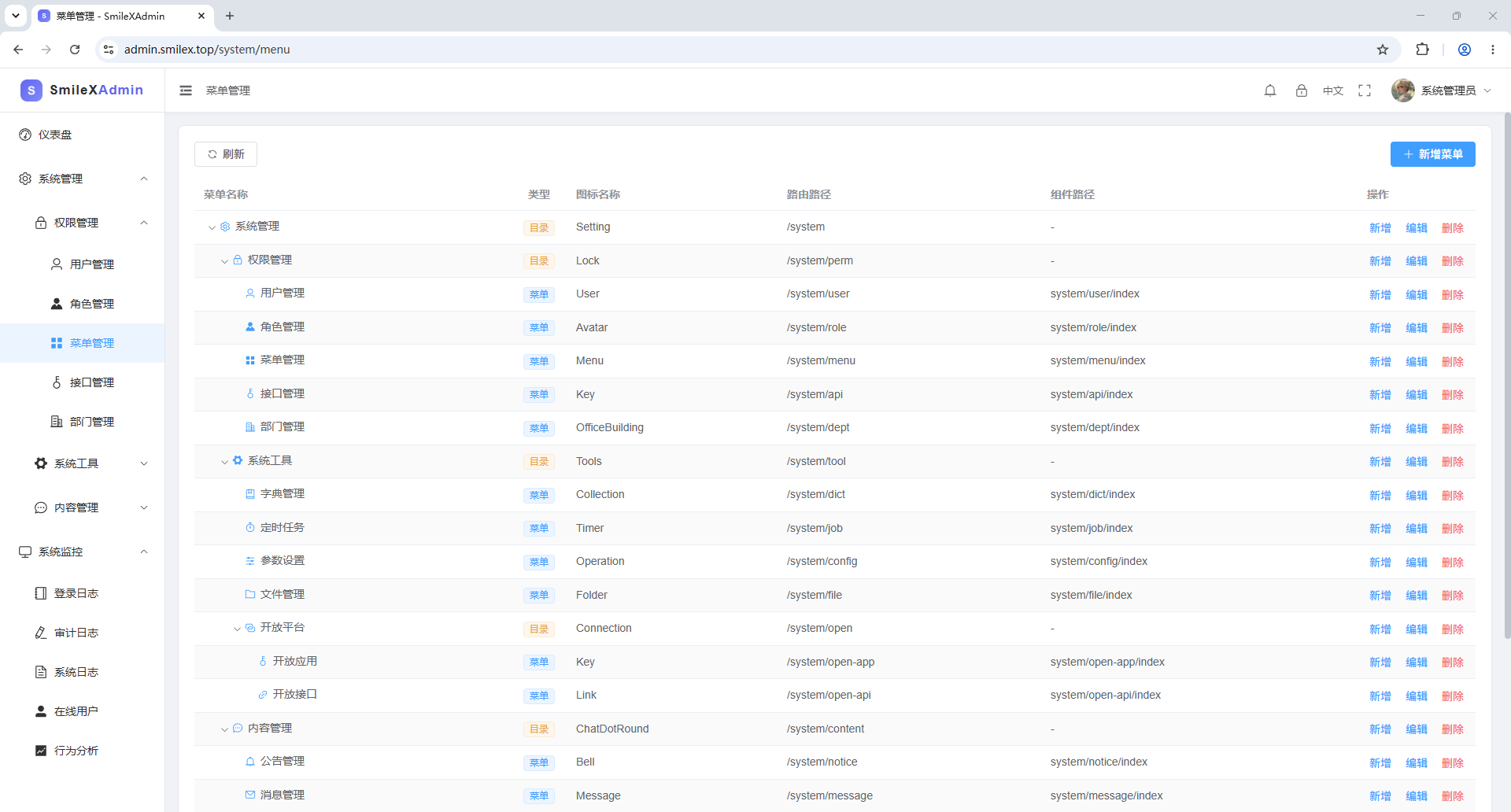Viewport: 1511px width, 812px height.
Task: Click the 新增菜单 button
Action: click(x=1432, y=154)
